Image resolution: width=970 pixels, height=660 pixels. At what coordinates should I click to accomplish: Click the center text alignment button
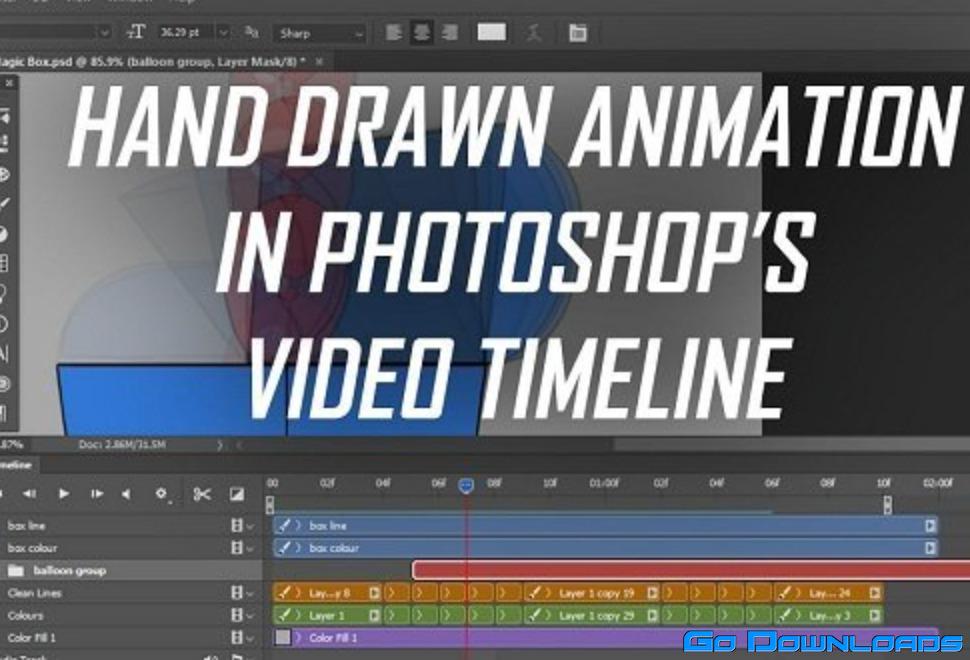tap(422, 33)
